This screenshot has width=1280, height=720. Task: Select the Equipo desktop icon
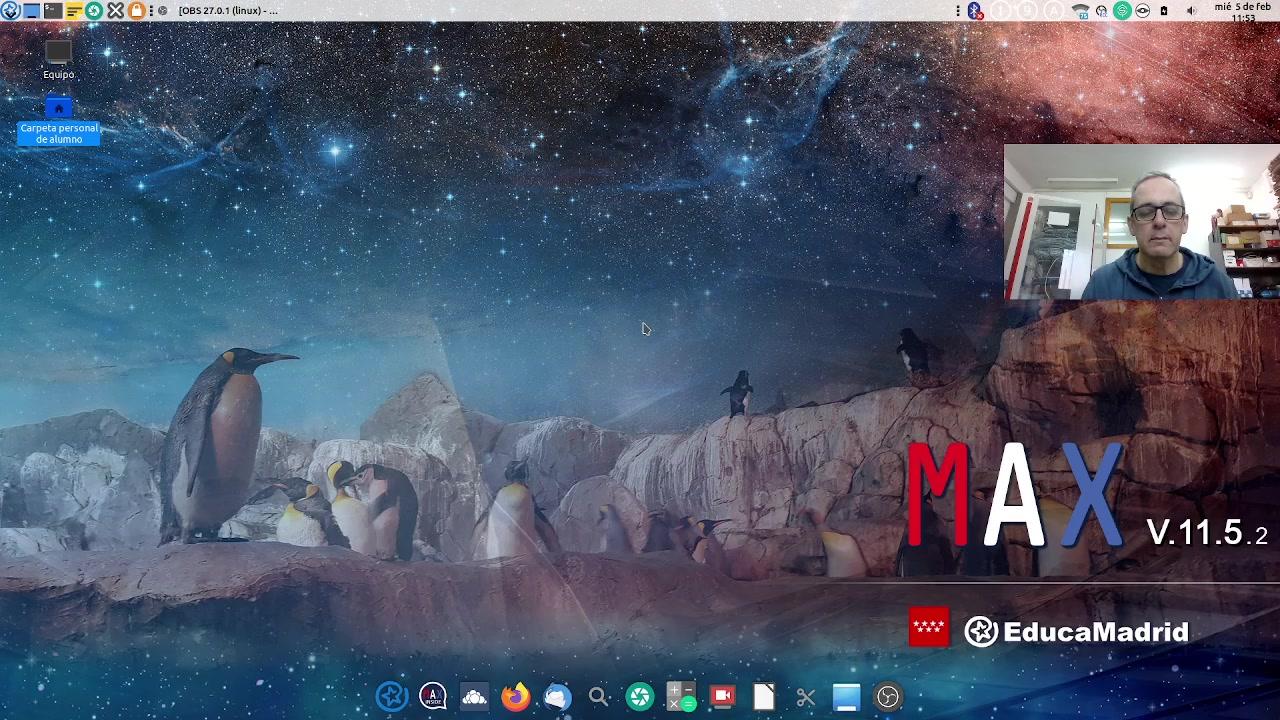tap(58, 60)
